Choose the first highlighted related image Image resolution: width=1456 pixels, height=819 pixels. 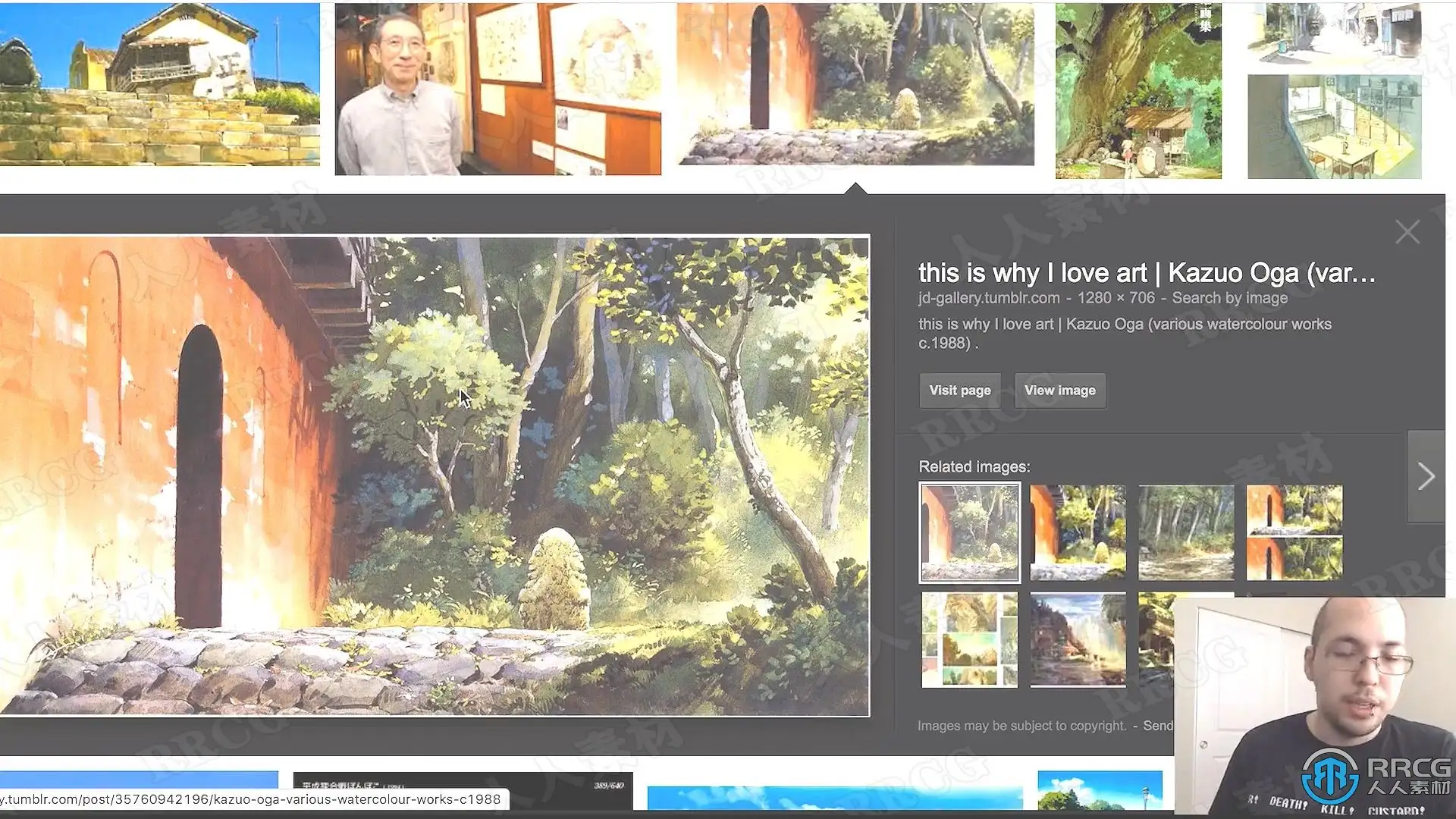[x=970, y=532]
